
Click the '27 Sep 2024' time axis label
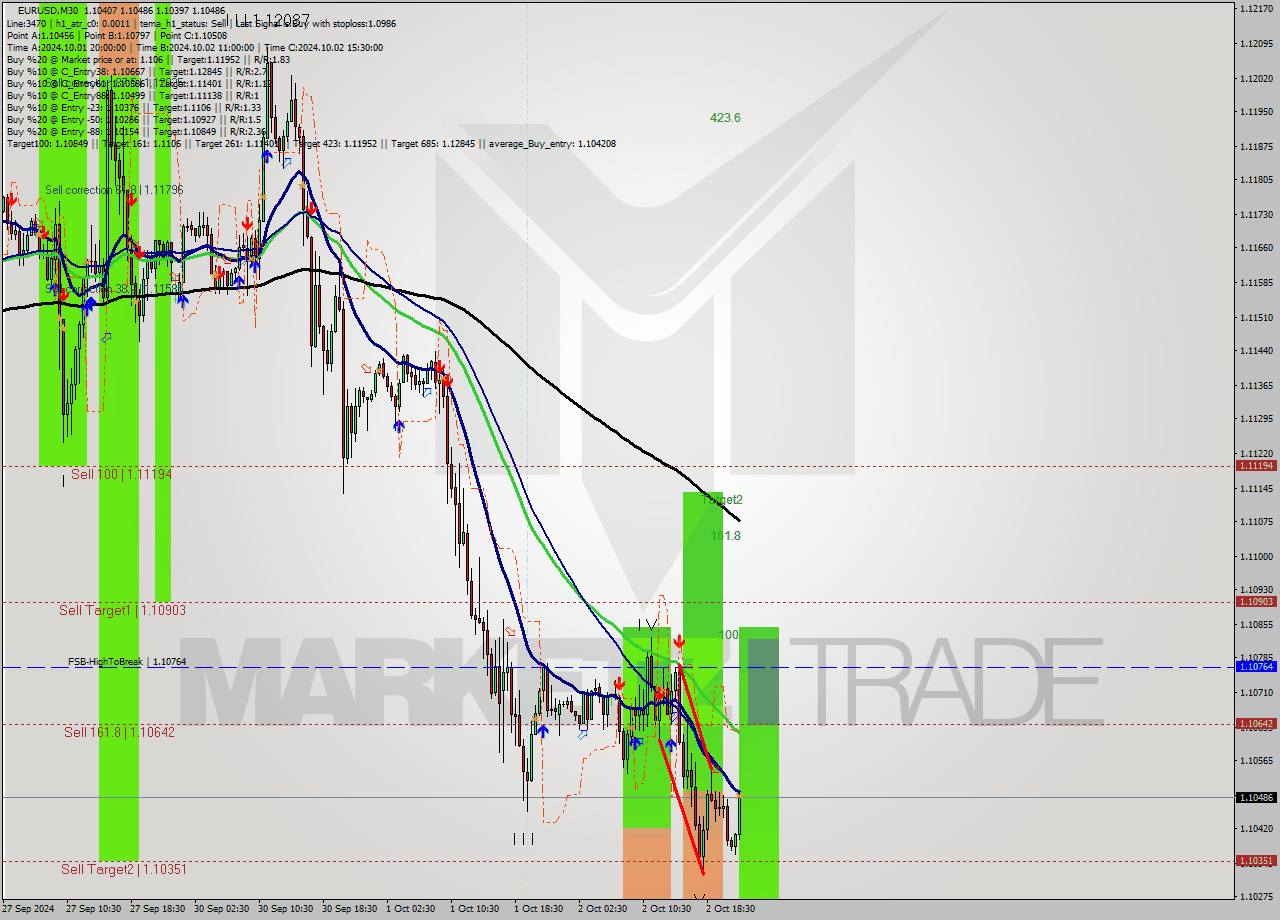click(x=28, y=909)
